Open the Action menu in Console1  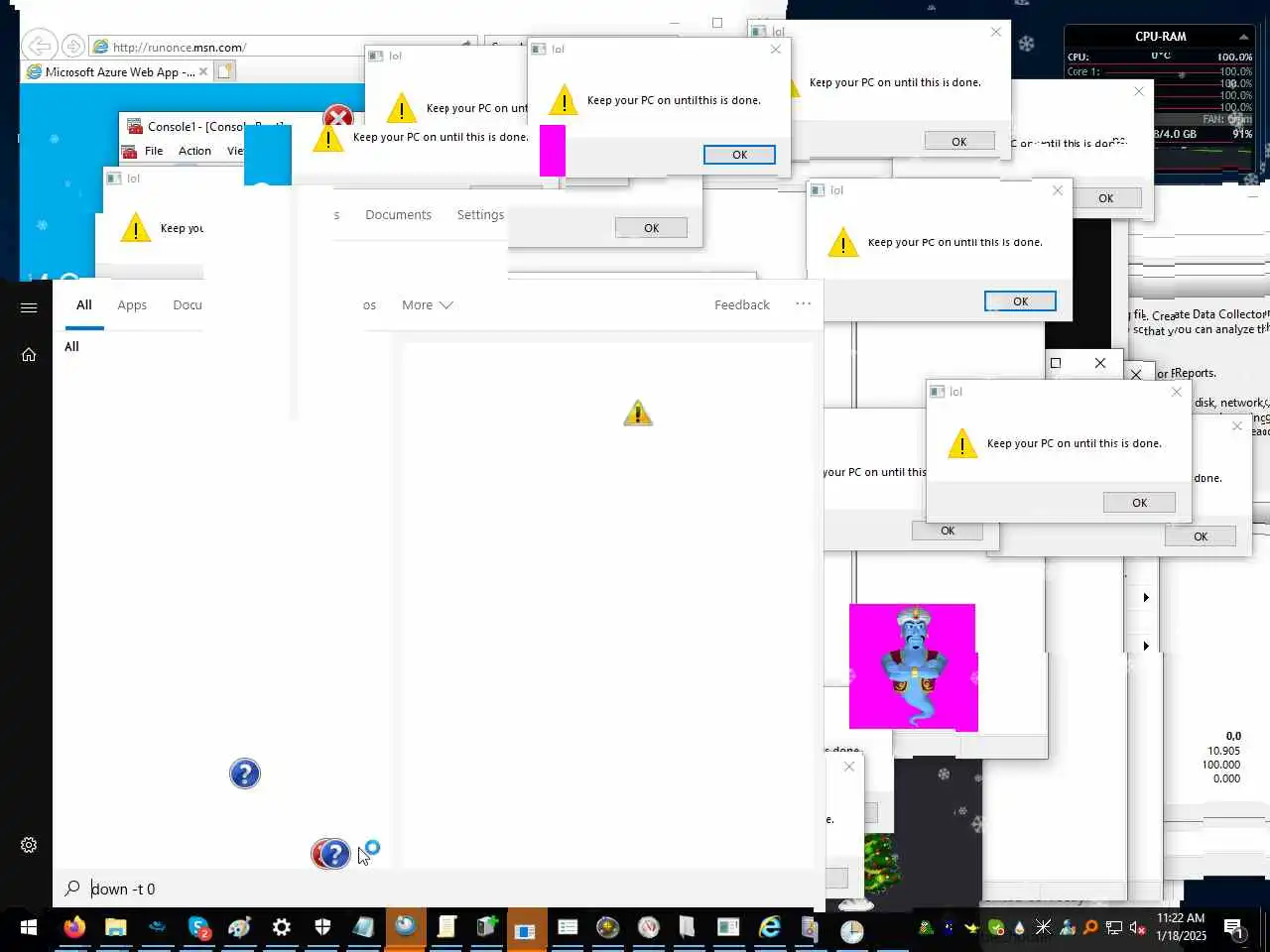pyautogui.click(x=194, y=151)
